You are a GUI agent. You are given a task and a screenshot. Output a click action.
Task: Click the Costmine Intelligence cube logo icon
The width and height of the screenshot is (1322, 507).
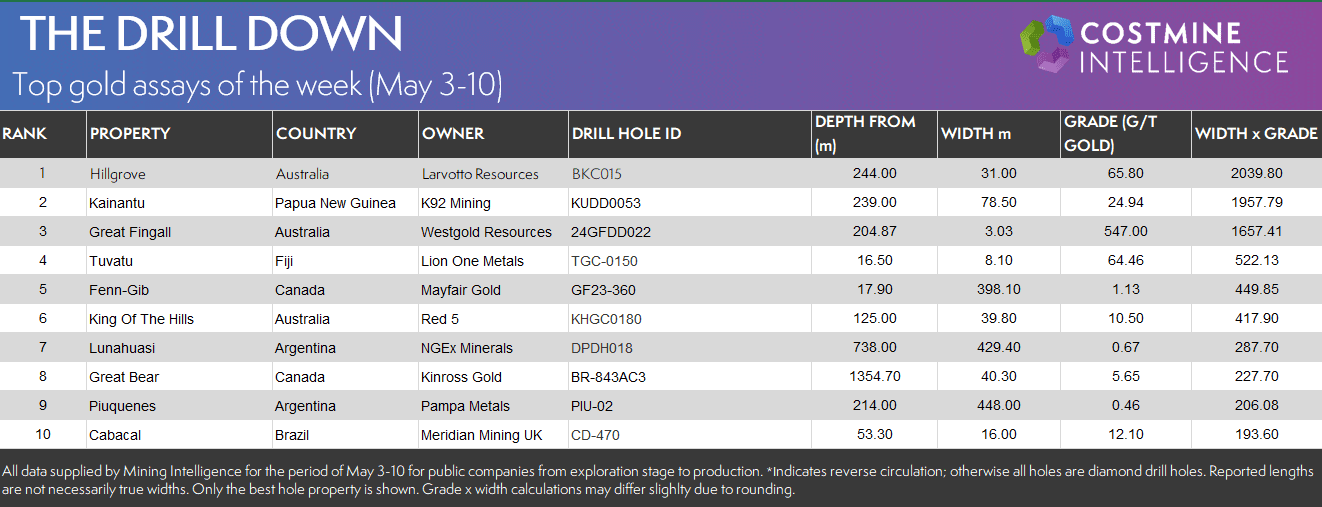[1046, 46]
